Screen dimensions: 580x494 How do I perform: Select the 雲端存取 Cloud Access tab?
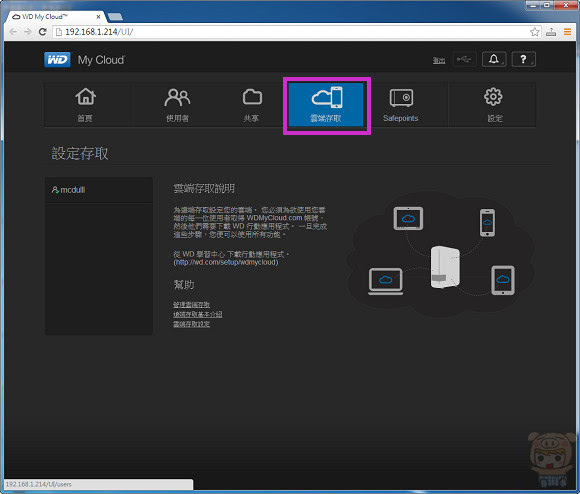326,105
